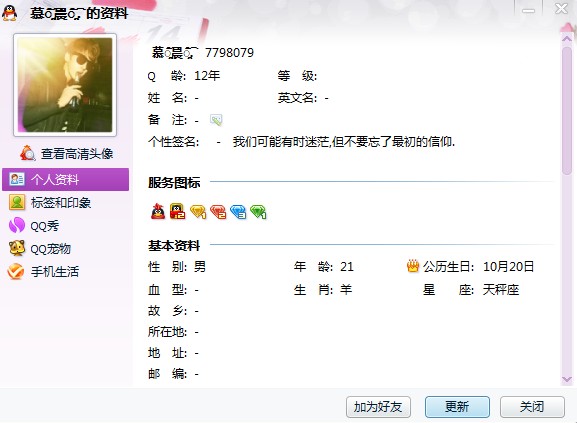
Task: Click the QQ penguin logo in title bar
Action: pos(9,13)
